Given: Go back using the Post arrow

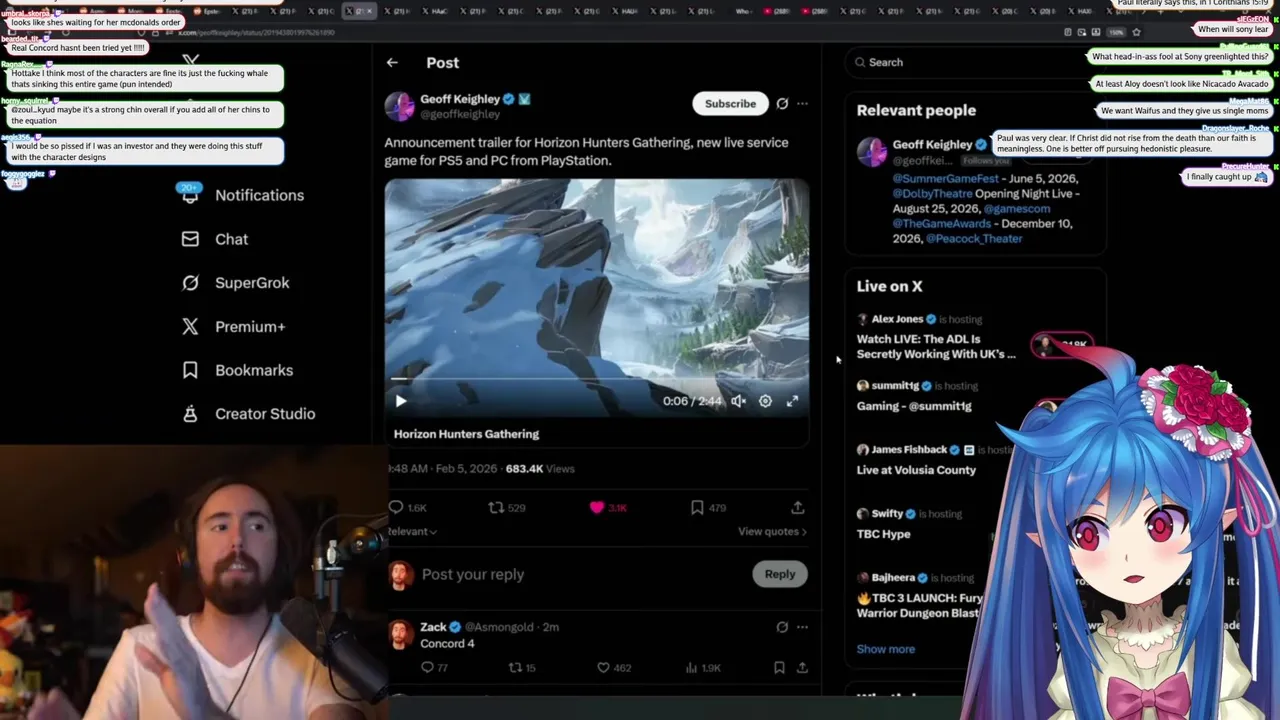Looking at the screenshot, I should [392, 62].
